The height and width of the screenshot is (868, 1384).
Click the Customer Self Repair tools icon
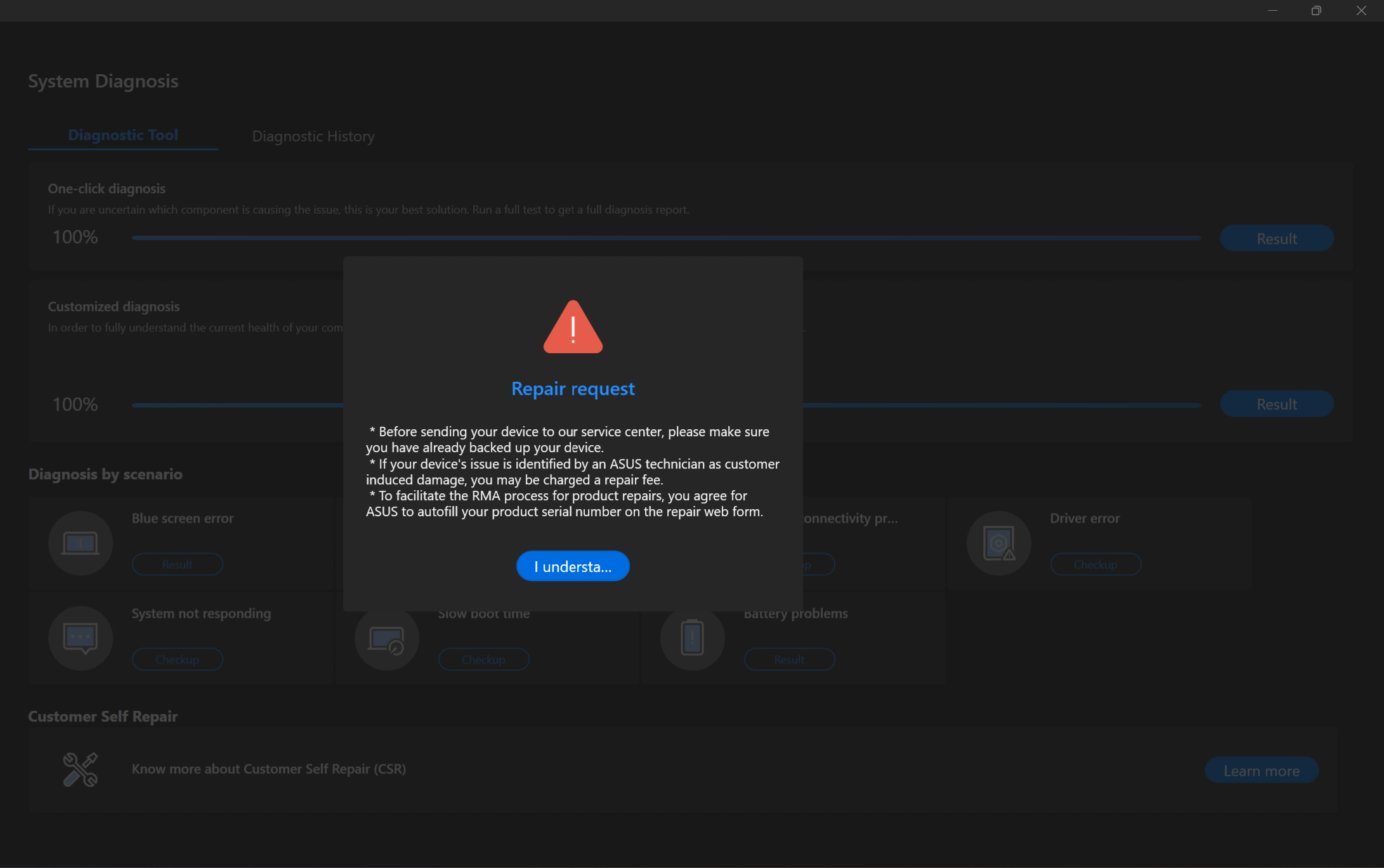[81, 769]
